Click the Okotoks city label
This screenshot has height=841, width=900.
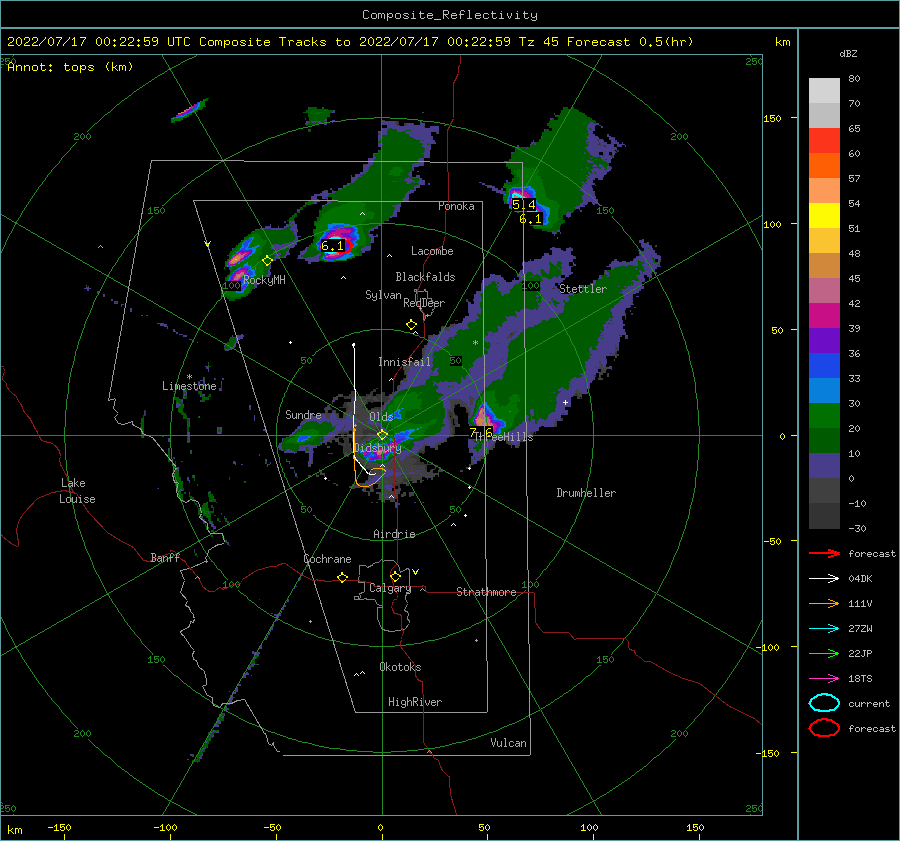pos(400,667)
